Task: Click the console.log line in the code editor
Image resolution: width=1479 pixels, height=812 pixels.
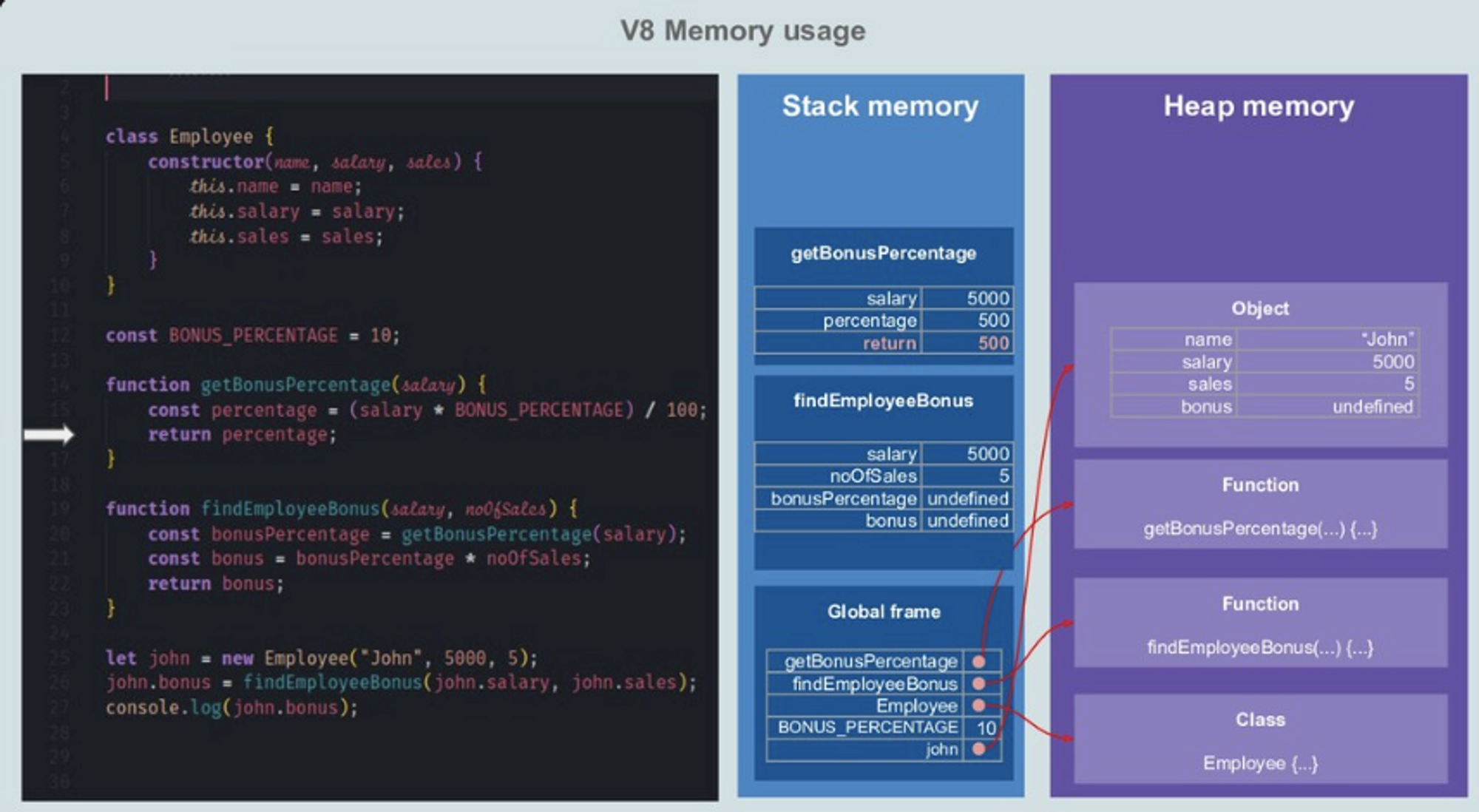Action: tap(231, 708)
